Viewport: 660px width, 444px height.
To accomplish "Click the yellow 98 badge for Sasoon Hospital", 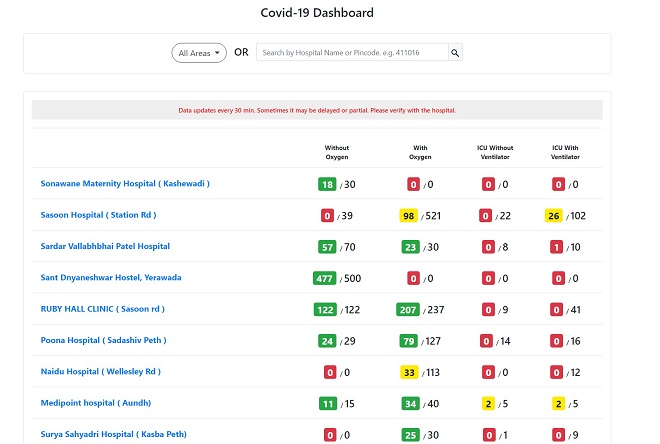I will (x=408, y=215).
